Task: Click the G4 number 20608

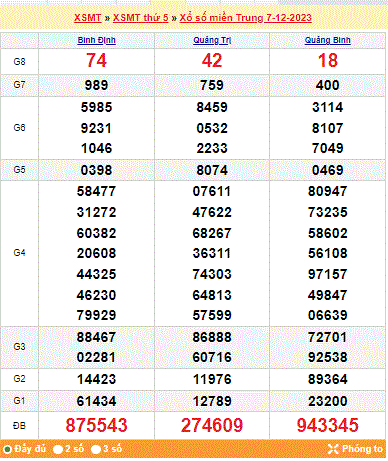Action: (x=96, y=253)
